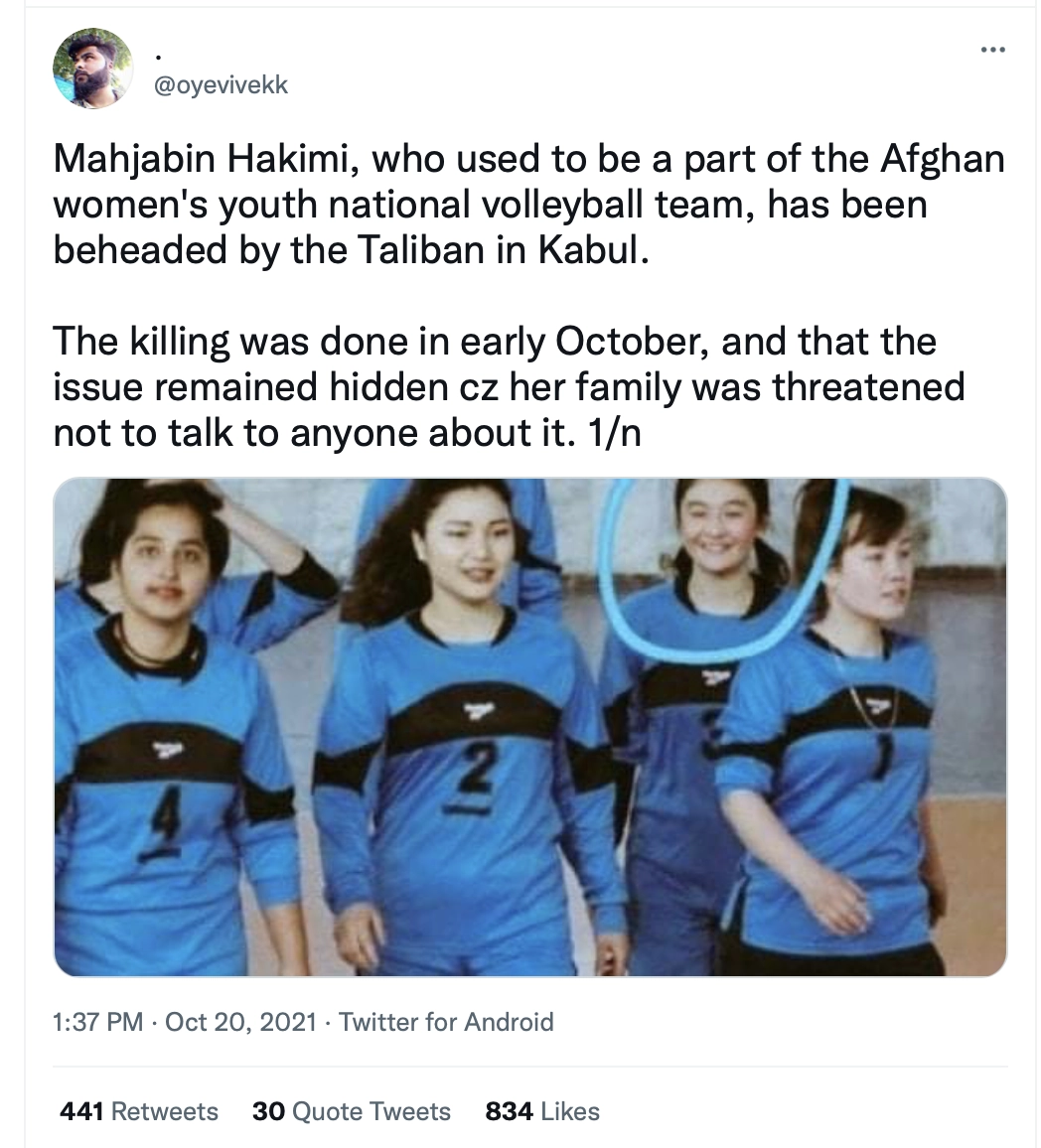Click the @oyevivekk profile avatar
This screenshot has width=1041, height=1148.
pos(92,69)
